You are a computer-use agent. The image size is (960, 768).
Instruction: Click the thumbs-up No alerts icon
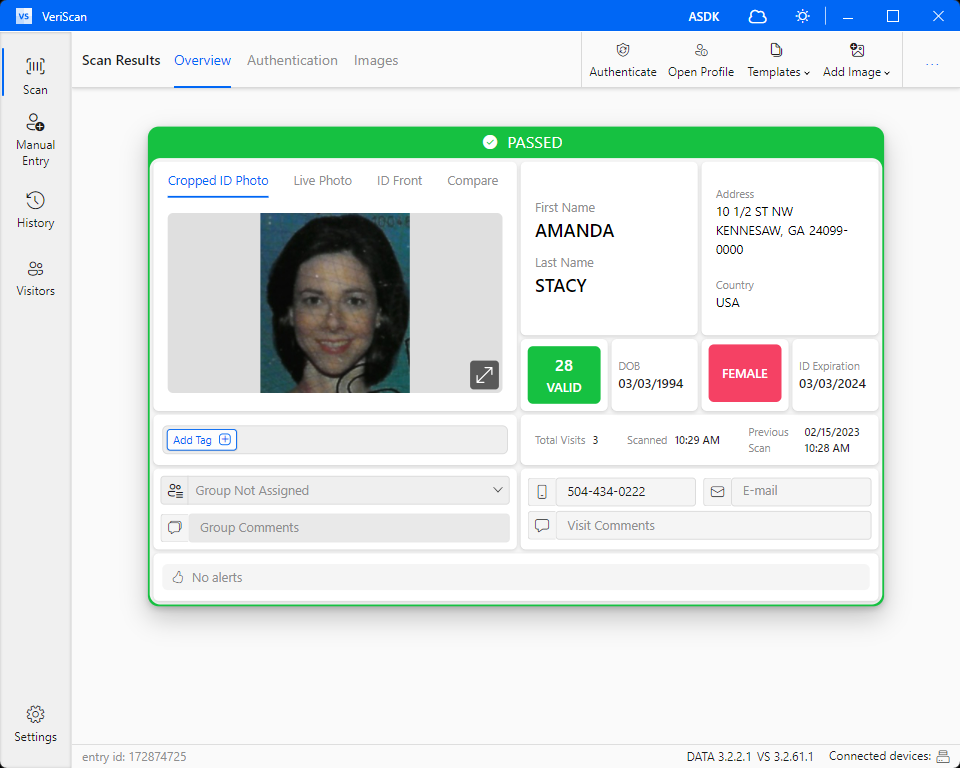coord(178,577)
